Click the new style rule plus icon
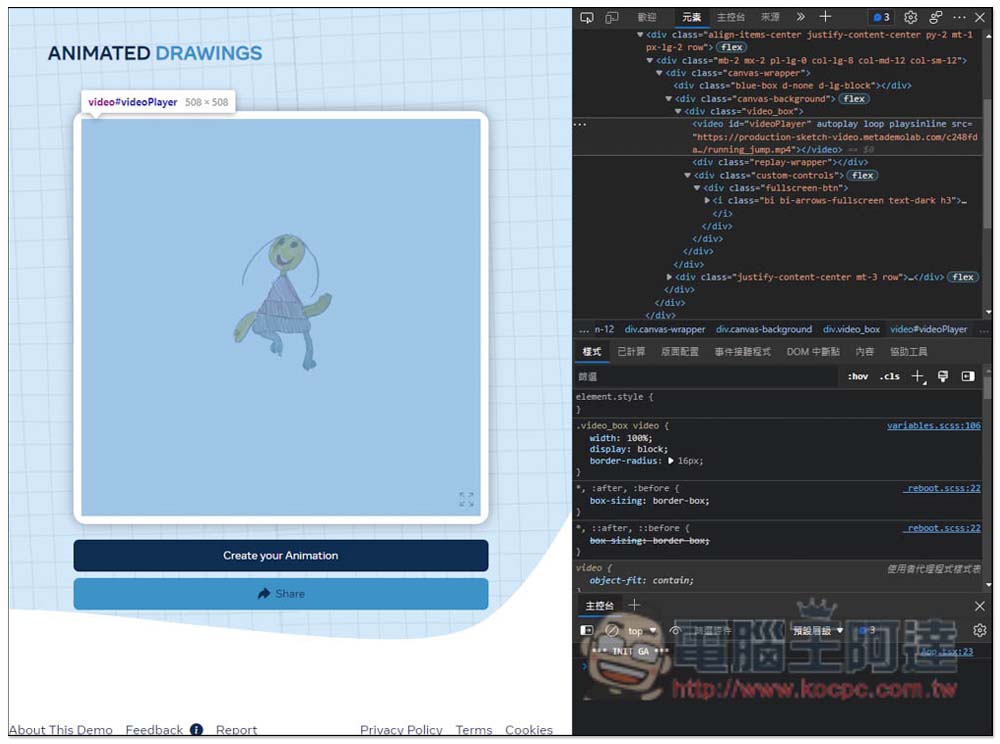The image size is (1000, 744). (x=918, y=377)
